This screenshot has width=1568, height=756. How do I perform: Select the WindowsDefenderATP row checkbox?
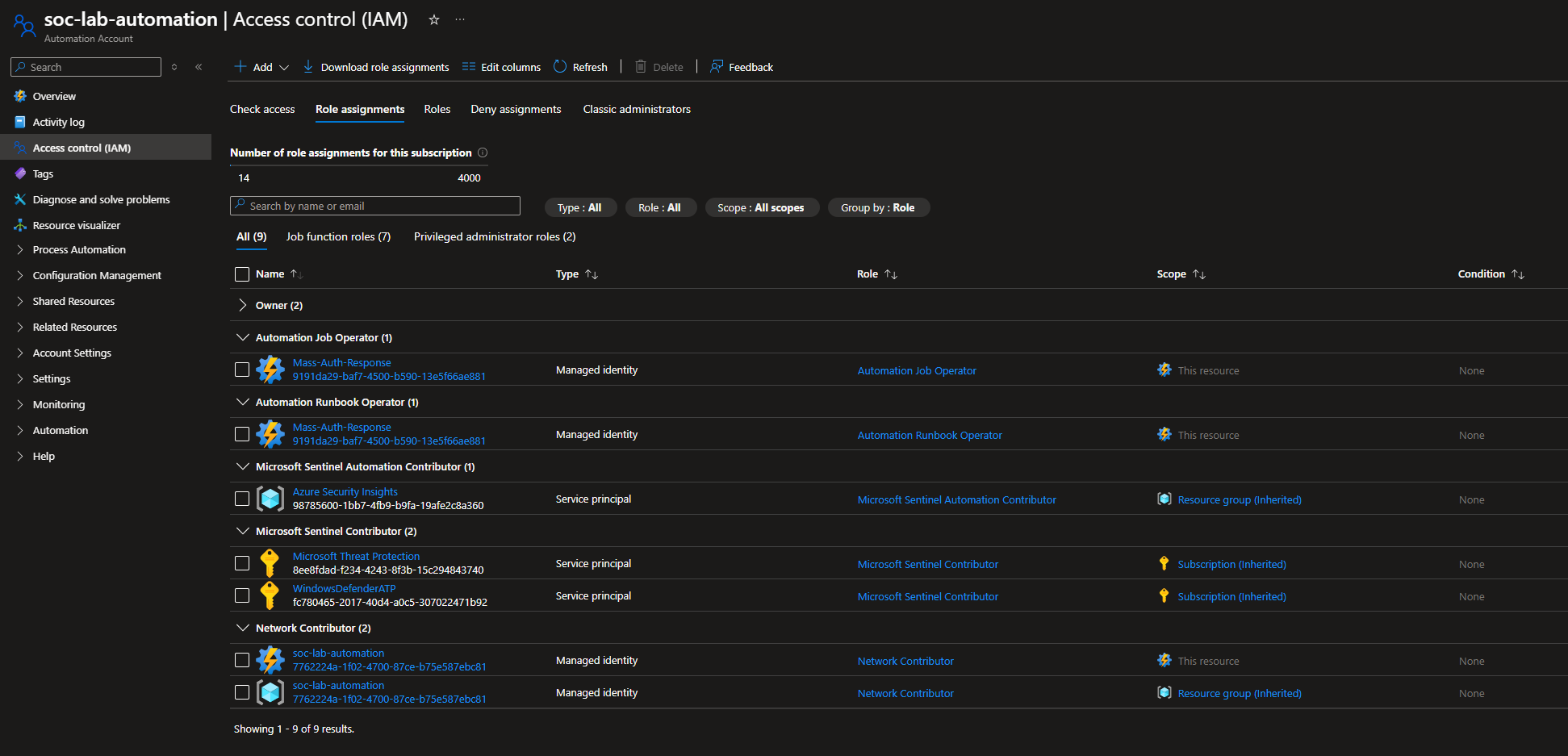tap(242, 595)
